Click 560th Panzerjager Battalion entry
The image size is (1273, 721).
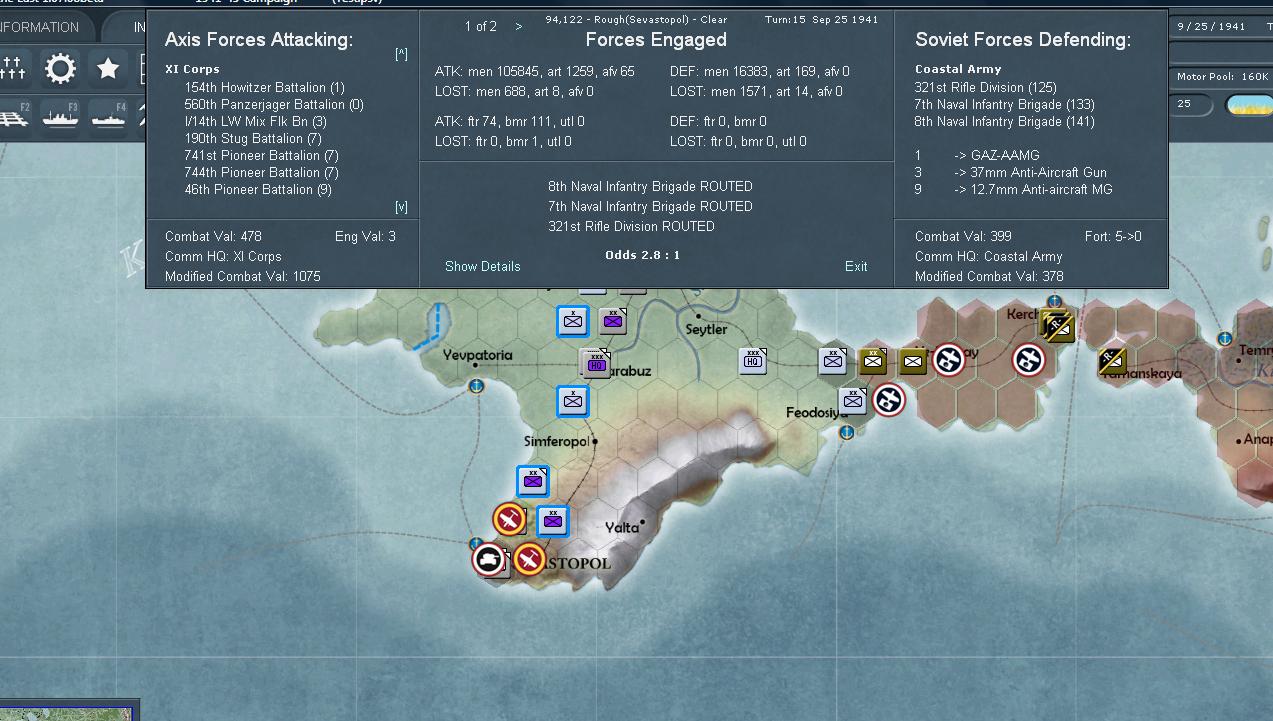click(x=274, y=105)
